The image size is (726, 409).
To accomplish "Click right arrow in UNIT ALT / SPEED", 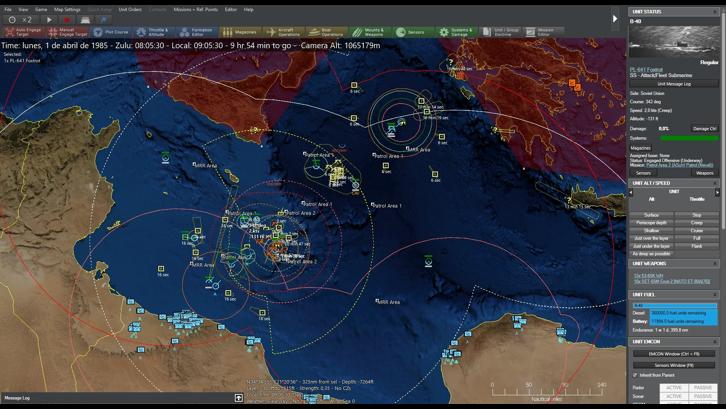I will [x=717, y=192].
